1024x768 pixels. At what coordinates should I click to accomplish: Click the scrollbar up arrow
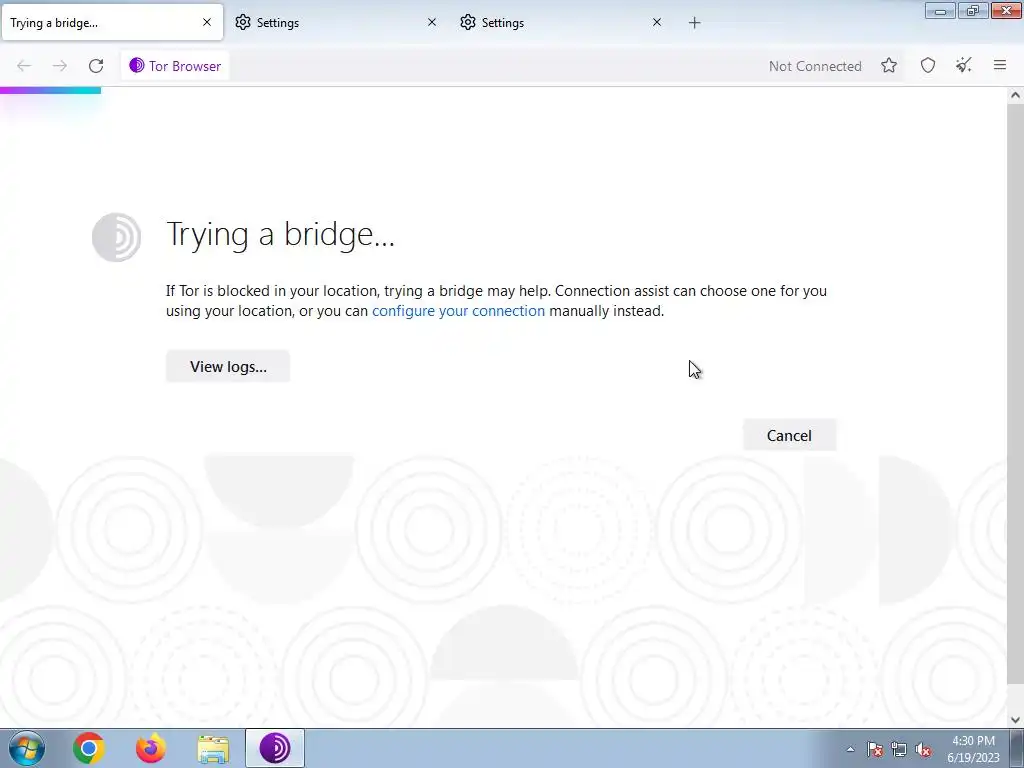point(1015,95)
